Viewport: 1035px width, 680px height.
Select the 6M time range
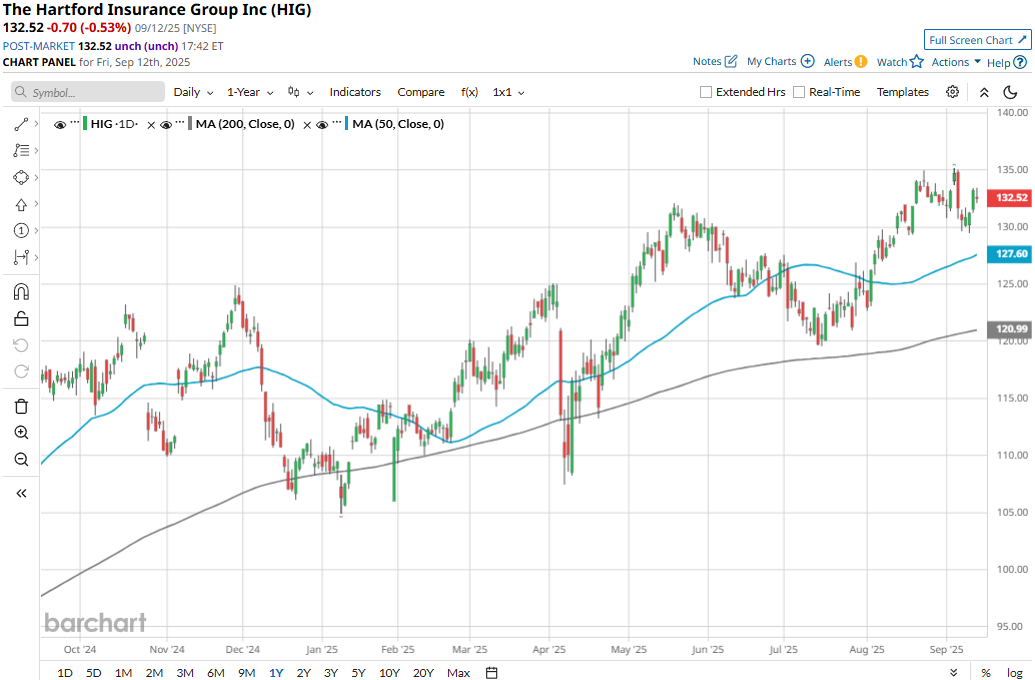(216, 673)
